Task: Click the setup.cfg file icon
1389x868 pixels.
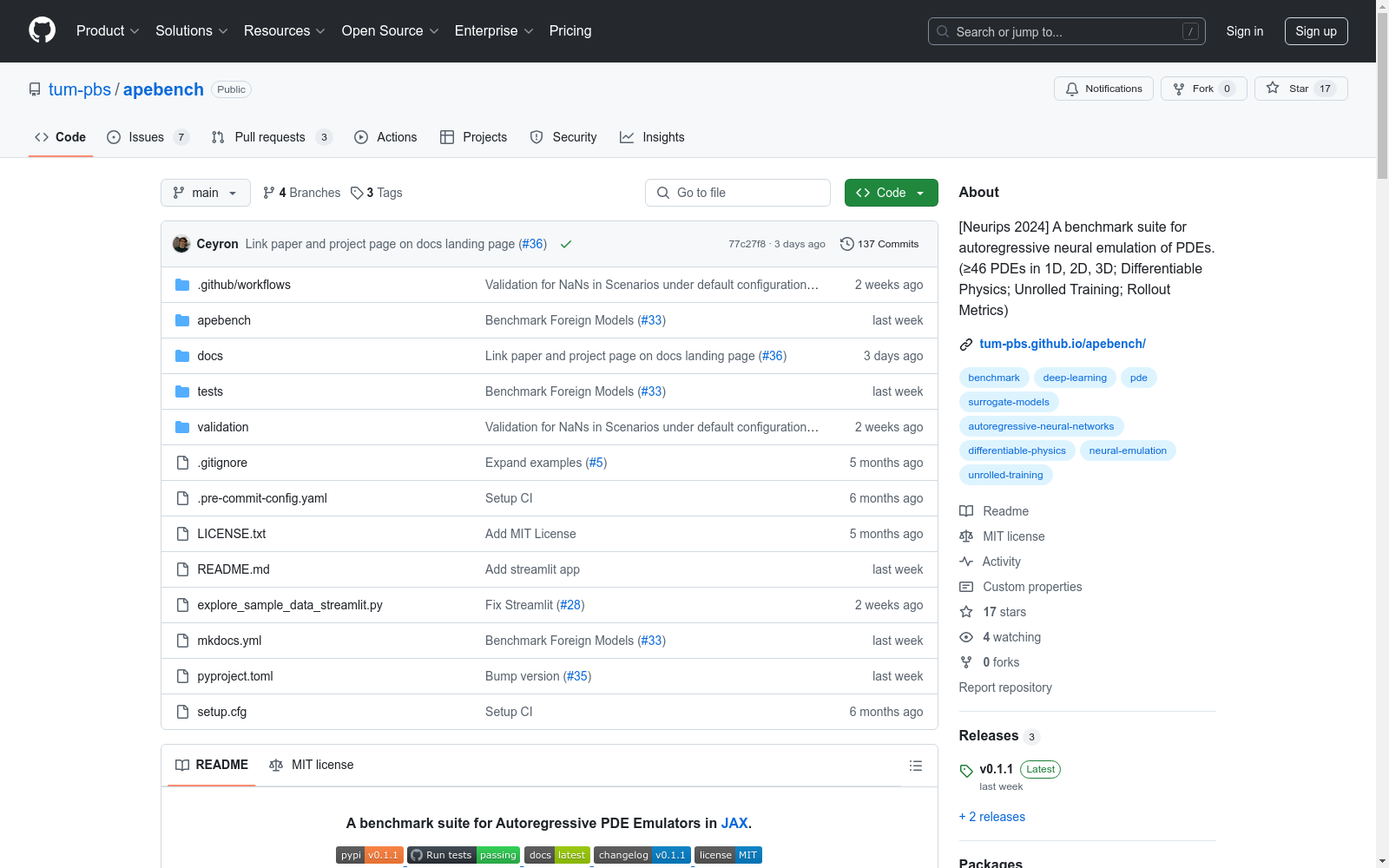Action: (x=182, y=712)
